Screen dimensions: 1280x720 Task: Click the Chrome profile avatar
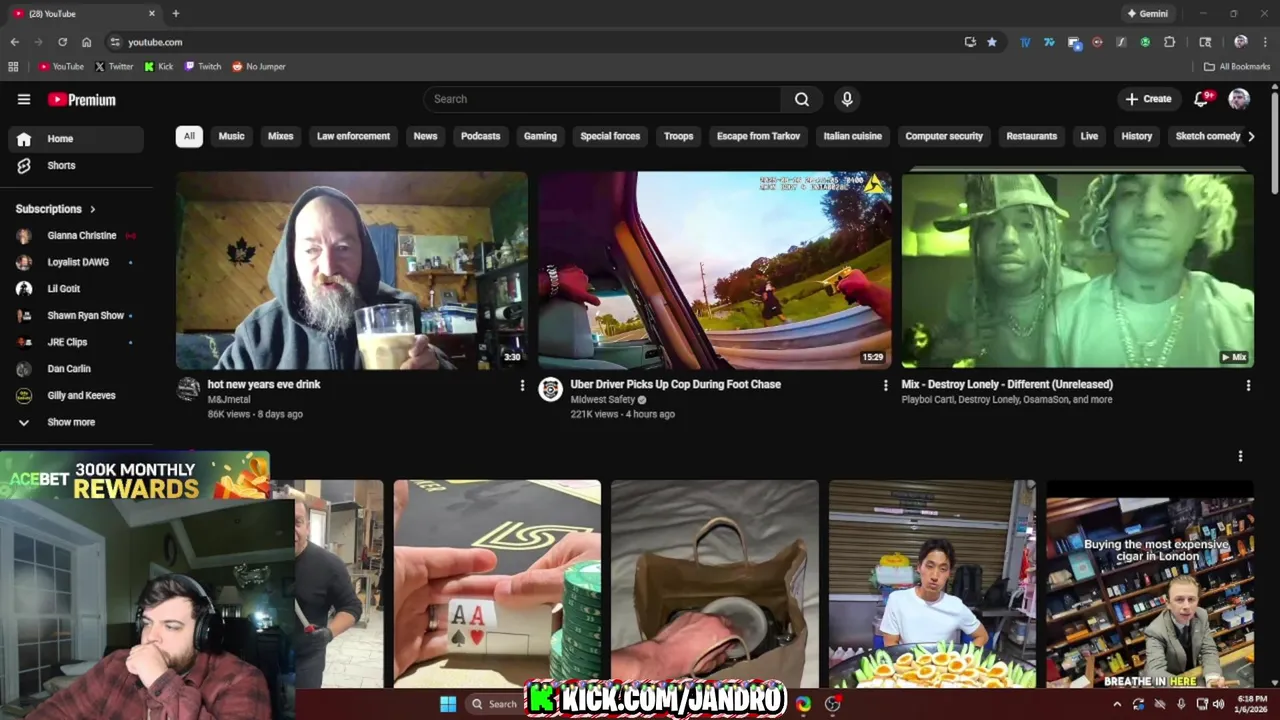pyautogui.click(x=1241, y=42)
